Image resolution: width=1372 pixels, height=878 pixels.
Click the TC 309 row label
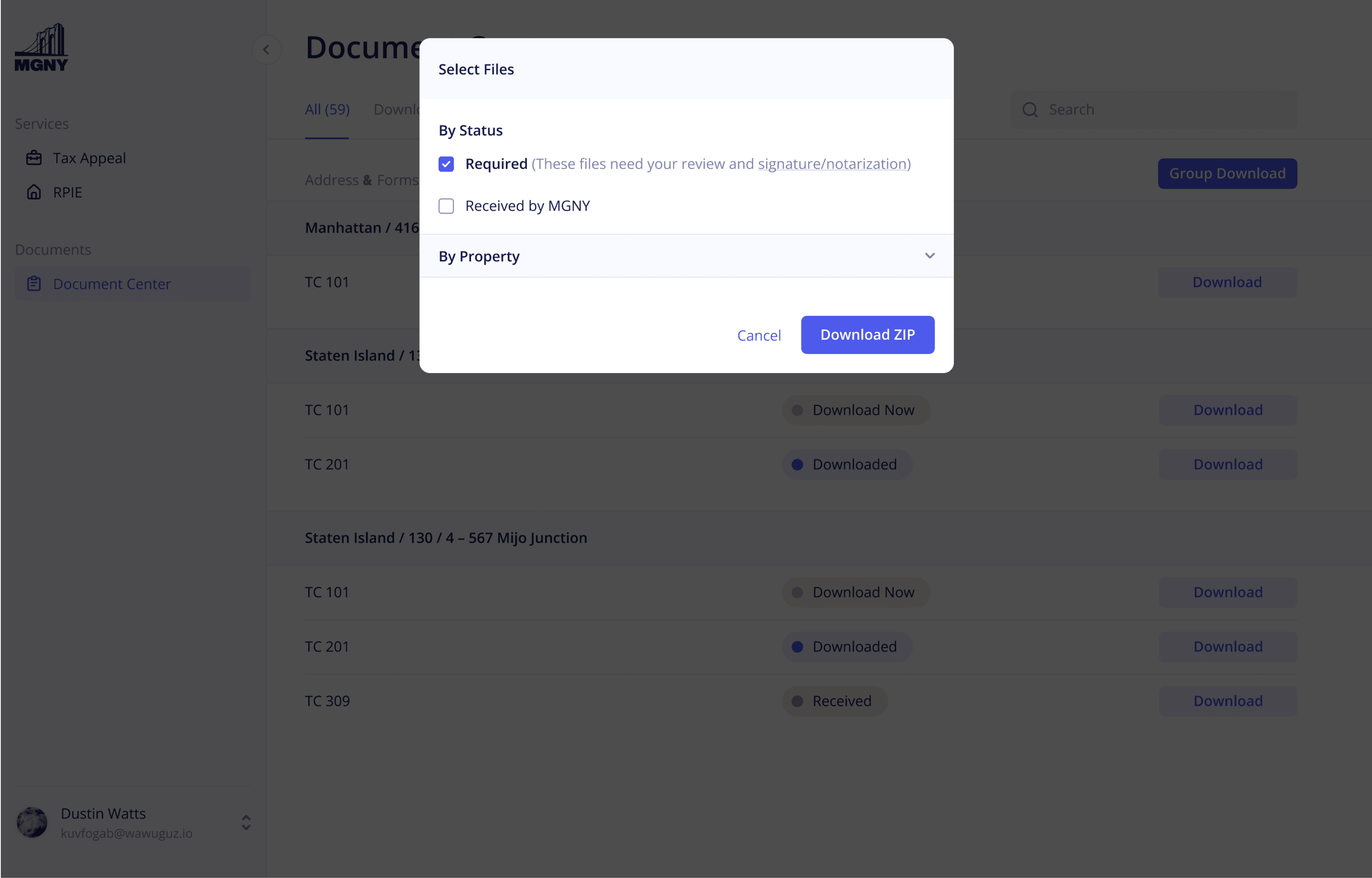[327, 701]
